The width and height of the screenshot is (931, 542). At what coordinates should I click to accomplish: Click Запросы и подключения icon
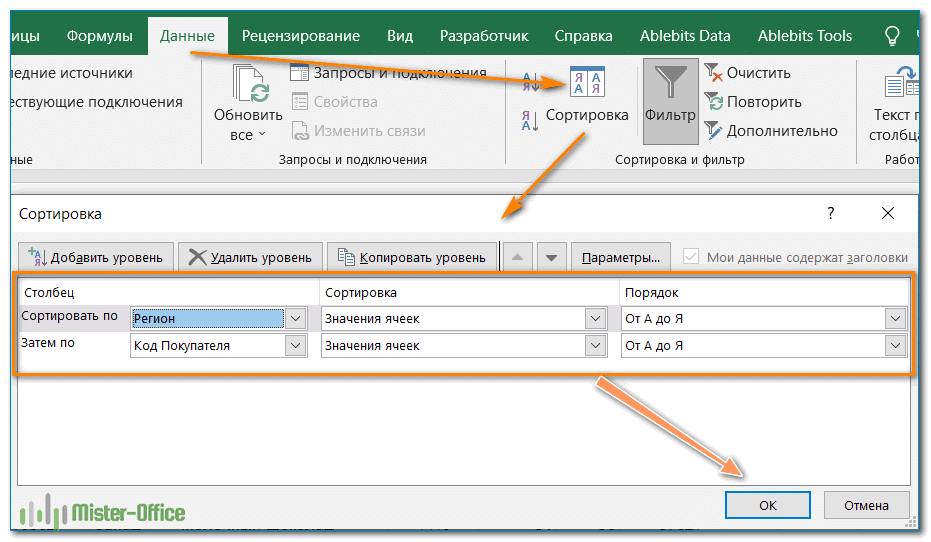pyautogui.click(x=300, y=73)
